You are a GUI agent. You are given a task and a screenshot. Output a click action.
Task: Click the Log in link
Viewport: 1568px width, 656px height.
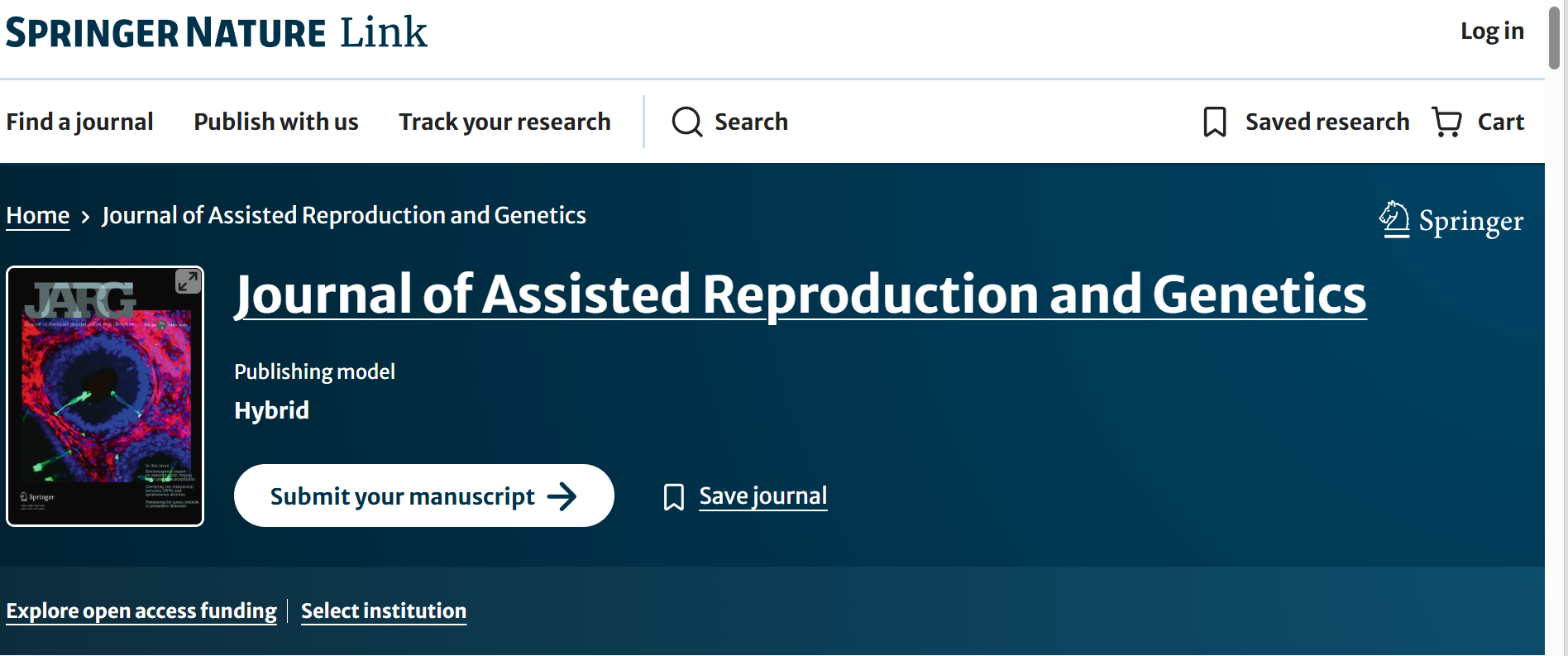(1492, 31)
